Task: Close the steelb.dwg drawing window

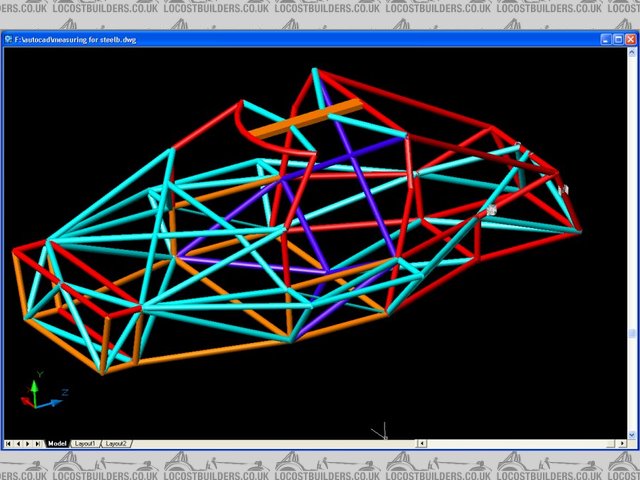Action: (x=631, y=39)
